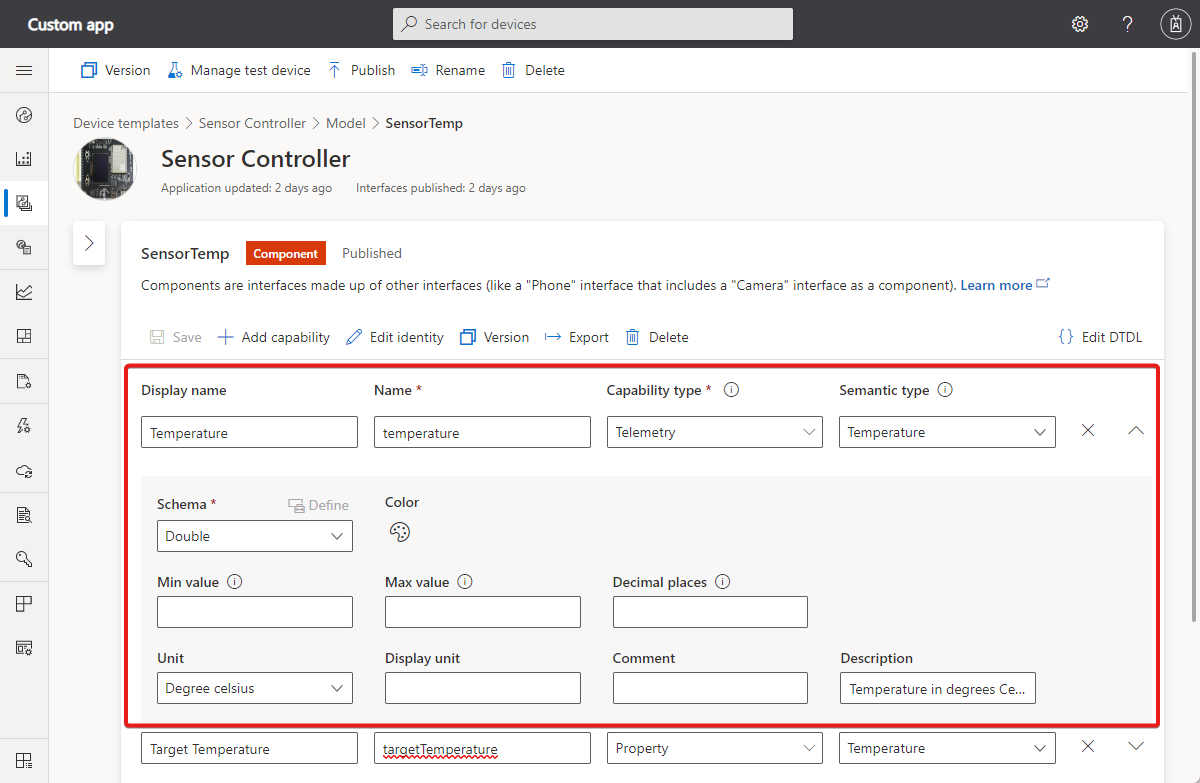Expand the side panel chevron
Screen dimensions: 1200x783
(x=89, y=243)
